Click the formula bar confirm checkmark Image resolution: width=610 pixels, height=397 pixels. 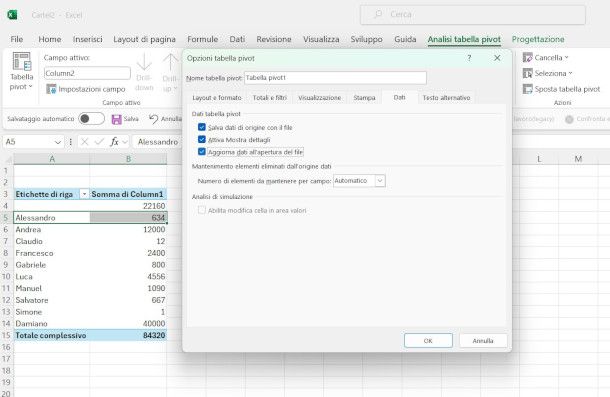99,142
